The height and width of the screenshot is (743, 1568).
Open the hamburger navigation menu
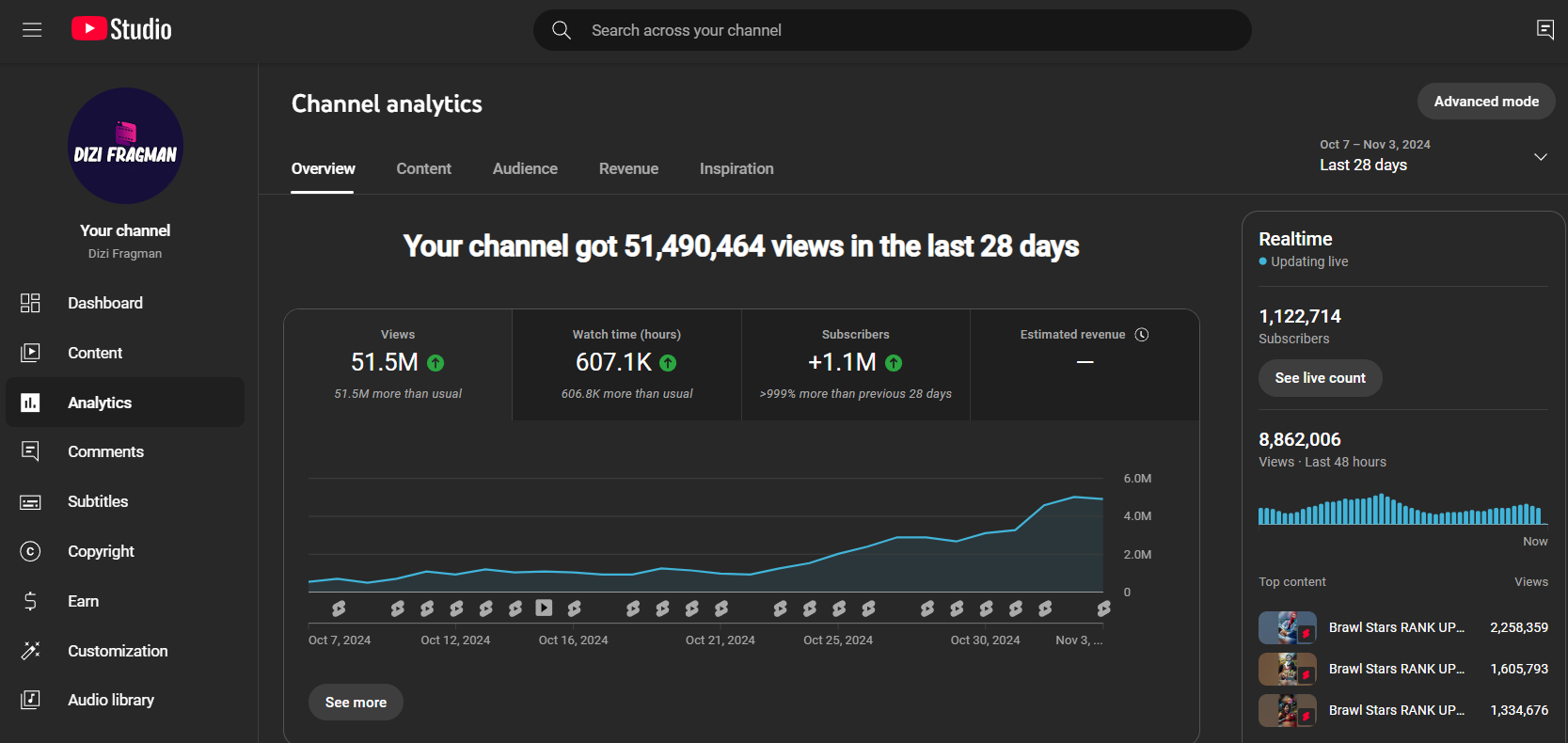point(32,30)
